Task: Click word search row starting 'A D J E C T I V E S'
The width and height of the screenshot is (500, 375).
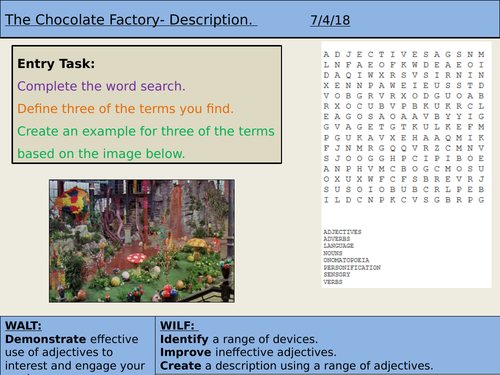Action: click(404, 54)
